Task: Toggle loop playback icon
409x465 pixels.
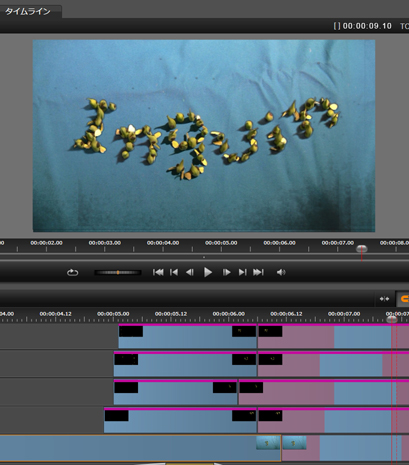Action: click(72, 273)
